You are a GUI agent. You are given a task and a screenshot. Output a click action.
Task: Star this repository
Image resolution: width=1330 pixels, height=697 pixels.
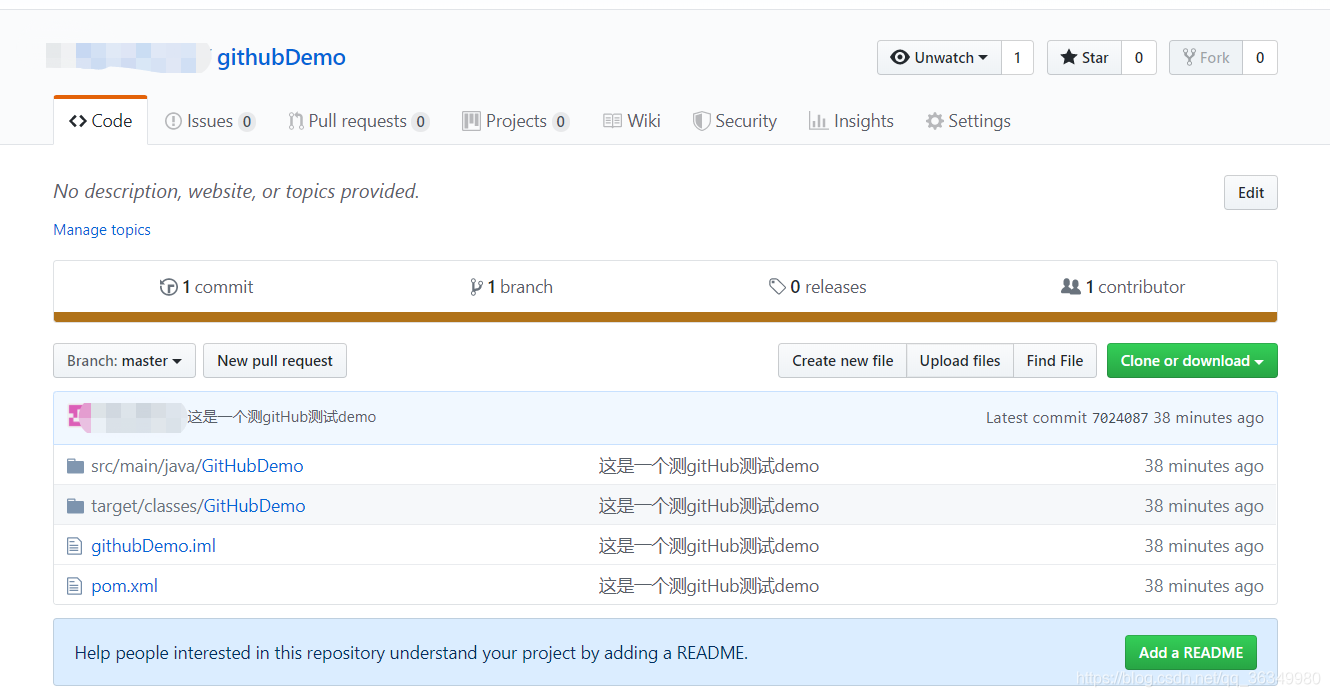click(x=1084, y=57)
